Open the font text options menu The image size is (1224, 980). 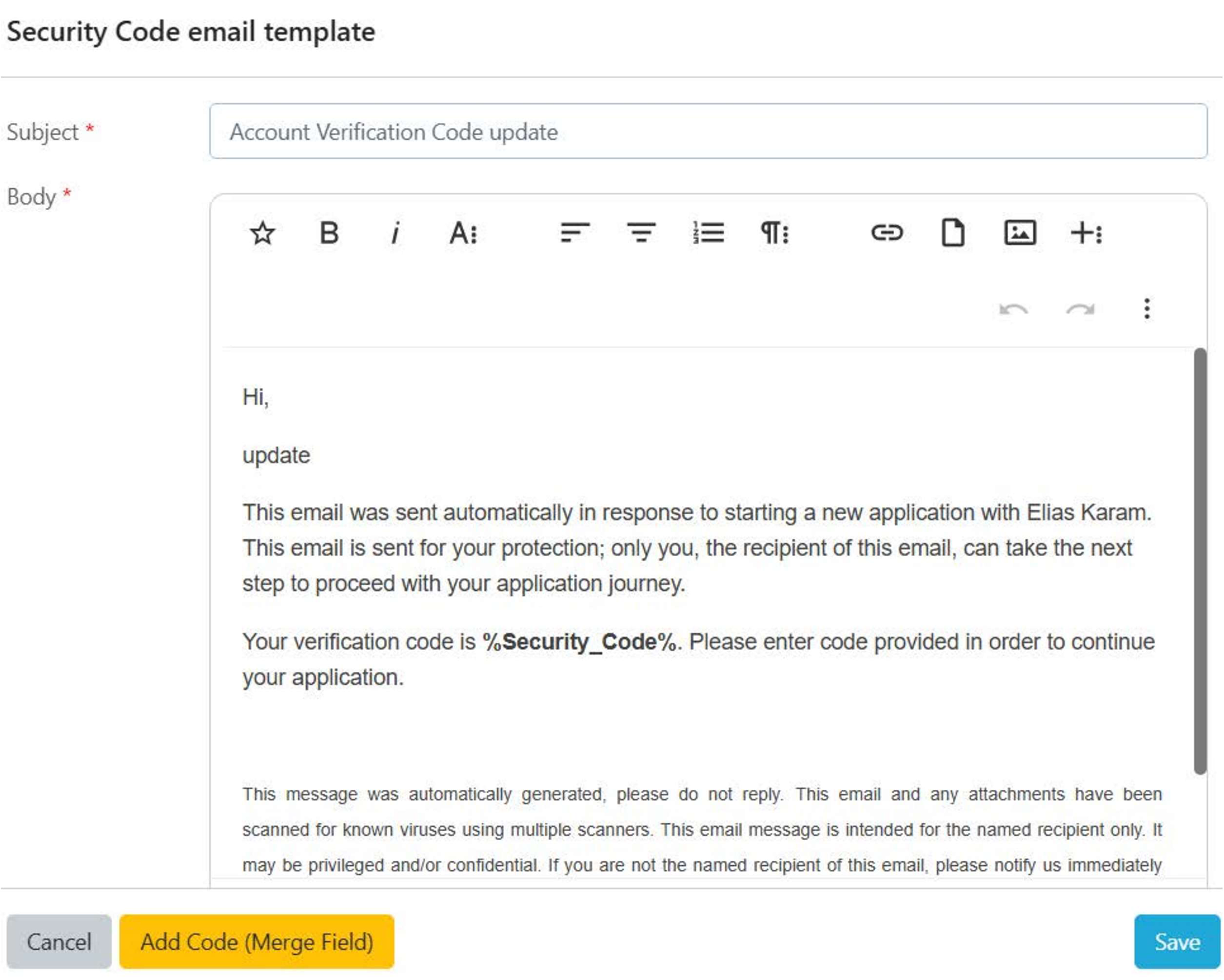(x=463, y=233)
